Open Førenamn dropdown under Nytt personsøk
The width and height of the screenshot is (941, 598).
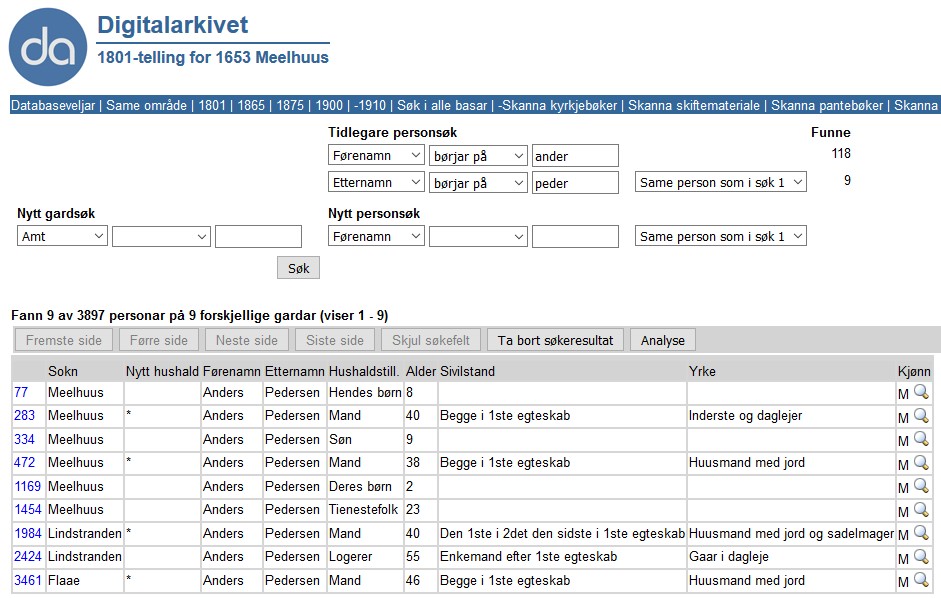(376, 237)
